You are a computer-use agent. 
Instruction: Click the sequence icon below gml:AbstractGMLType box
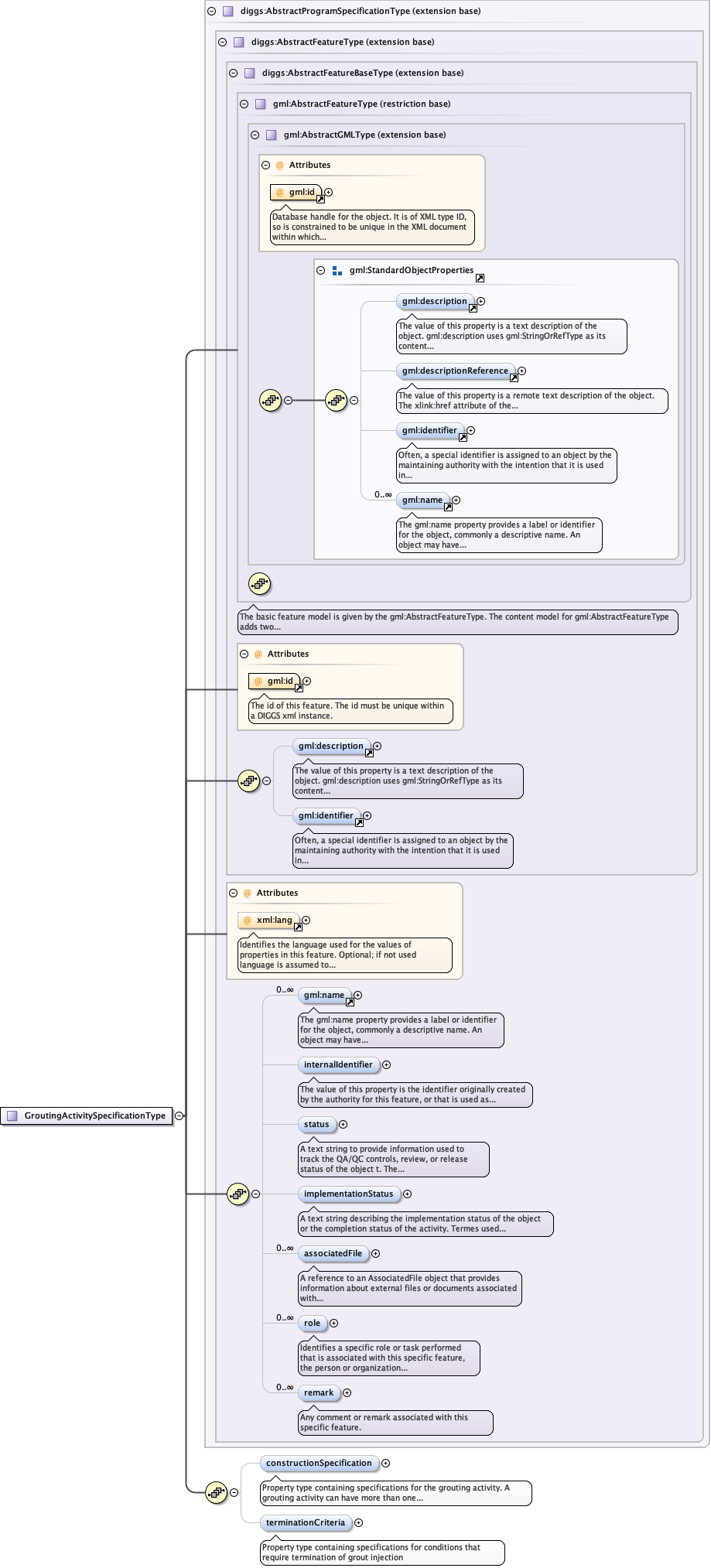tap(259, 584)
